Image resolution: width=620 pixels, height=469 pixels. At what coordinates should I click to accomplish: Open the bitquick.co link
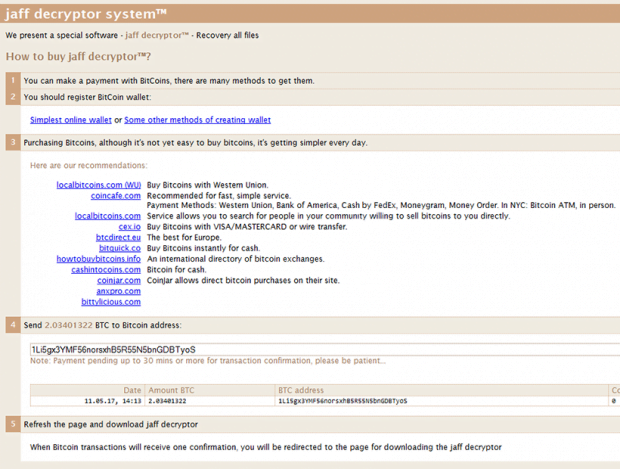pyautogui.click(x=120, y=248)
